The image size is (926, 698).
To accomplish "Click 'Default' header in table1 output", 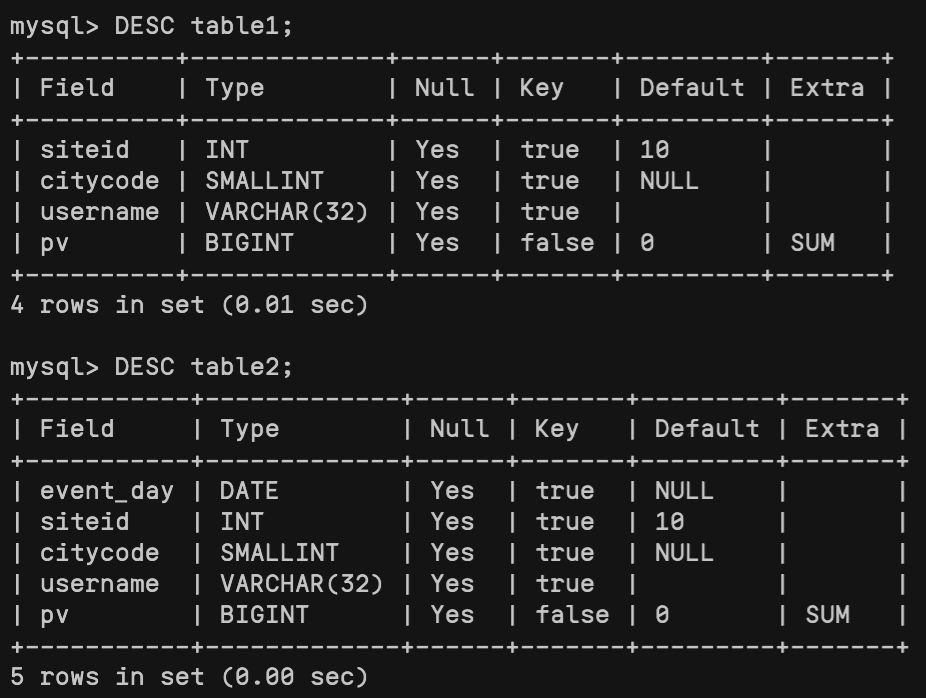I will coord(692,88).
